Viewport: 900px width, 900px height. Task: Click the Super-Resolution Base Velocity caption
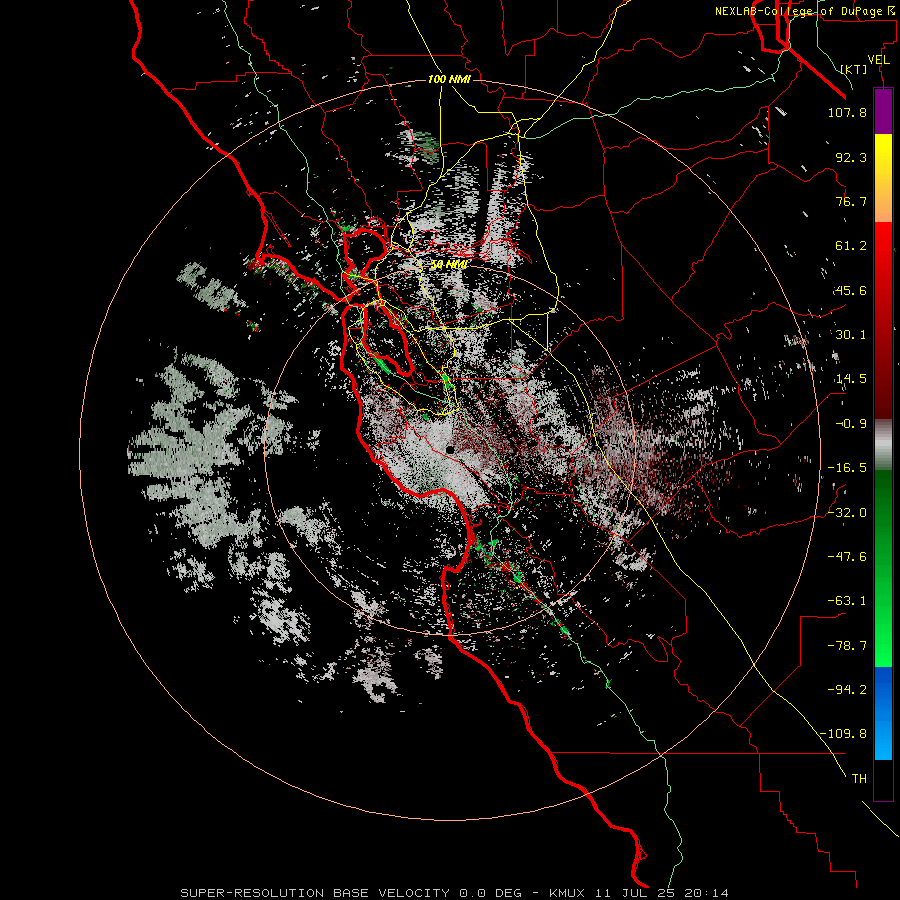tap(455, 893)
